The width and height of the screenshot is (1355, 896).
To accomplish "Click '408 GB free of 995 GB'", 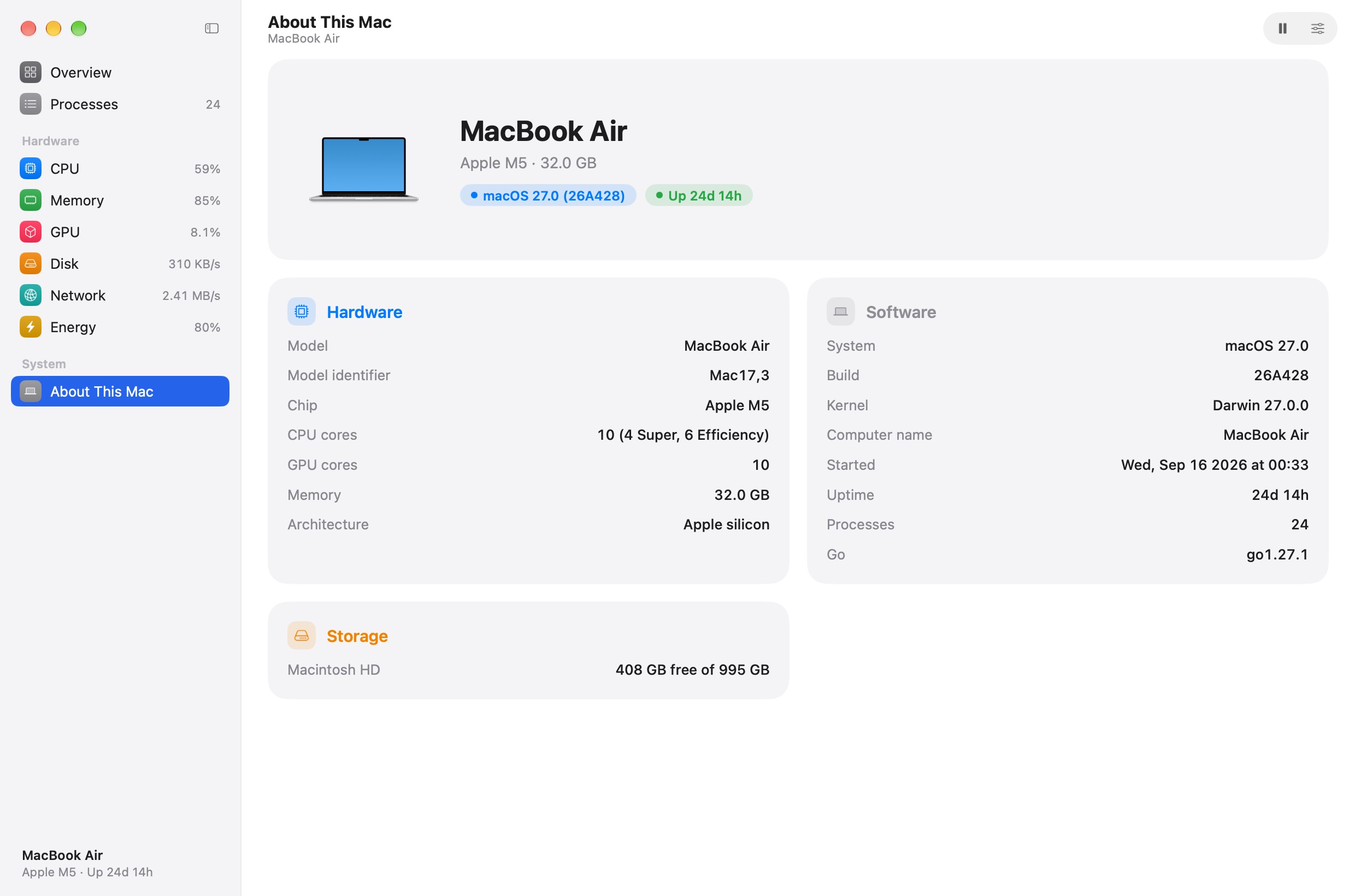I will (x=692, y=670).
